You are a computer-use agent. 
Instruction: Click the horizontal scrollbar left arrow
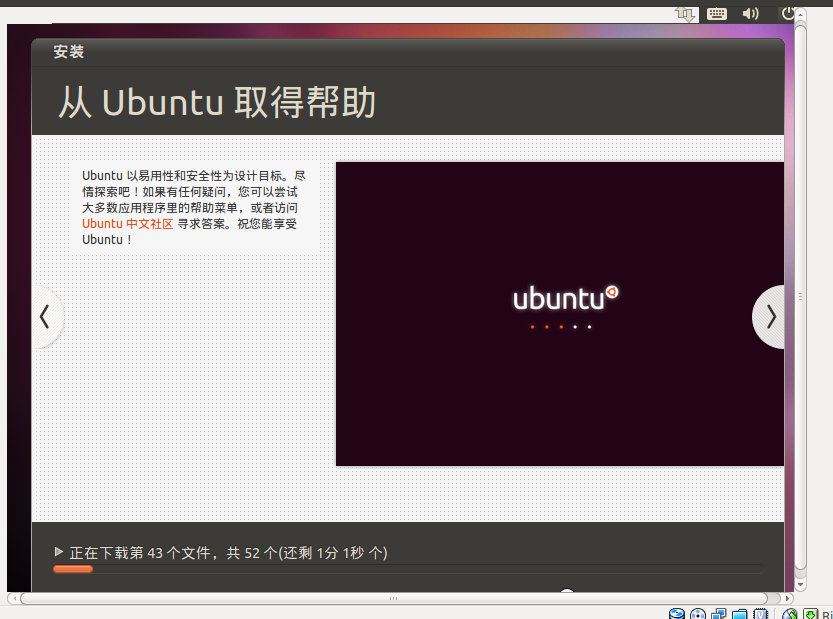(x=14, y=598)
